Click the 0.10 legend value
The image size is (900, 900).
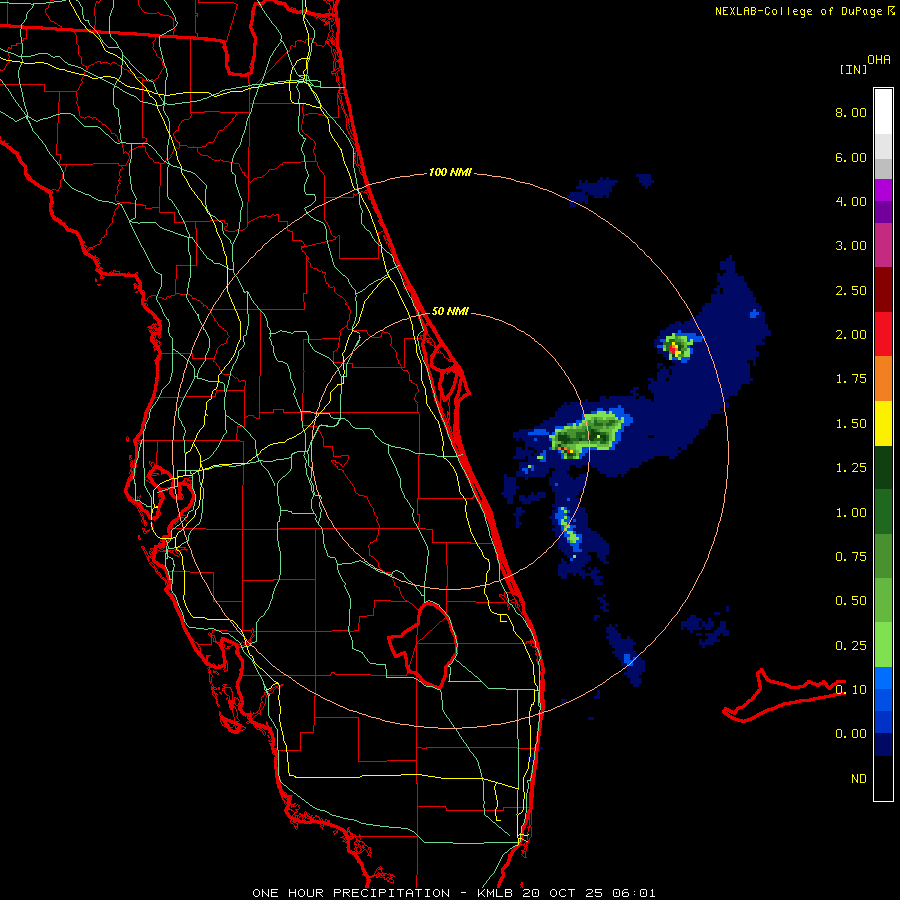pos(851,690)
